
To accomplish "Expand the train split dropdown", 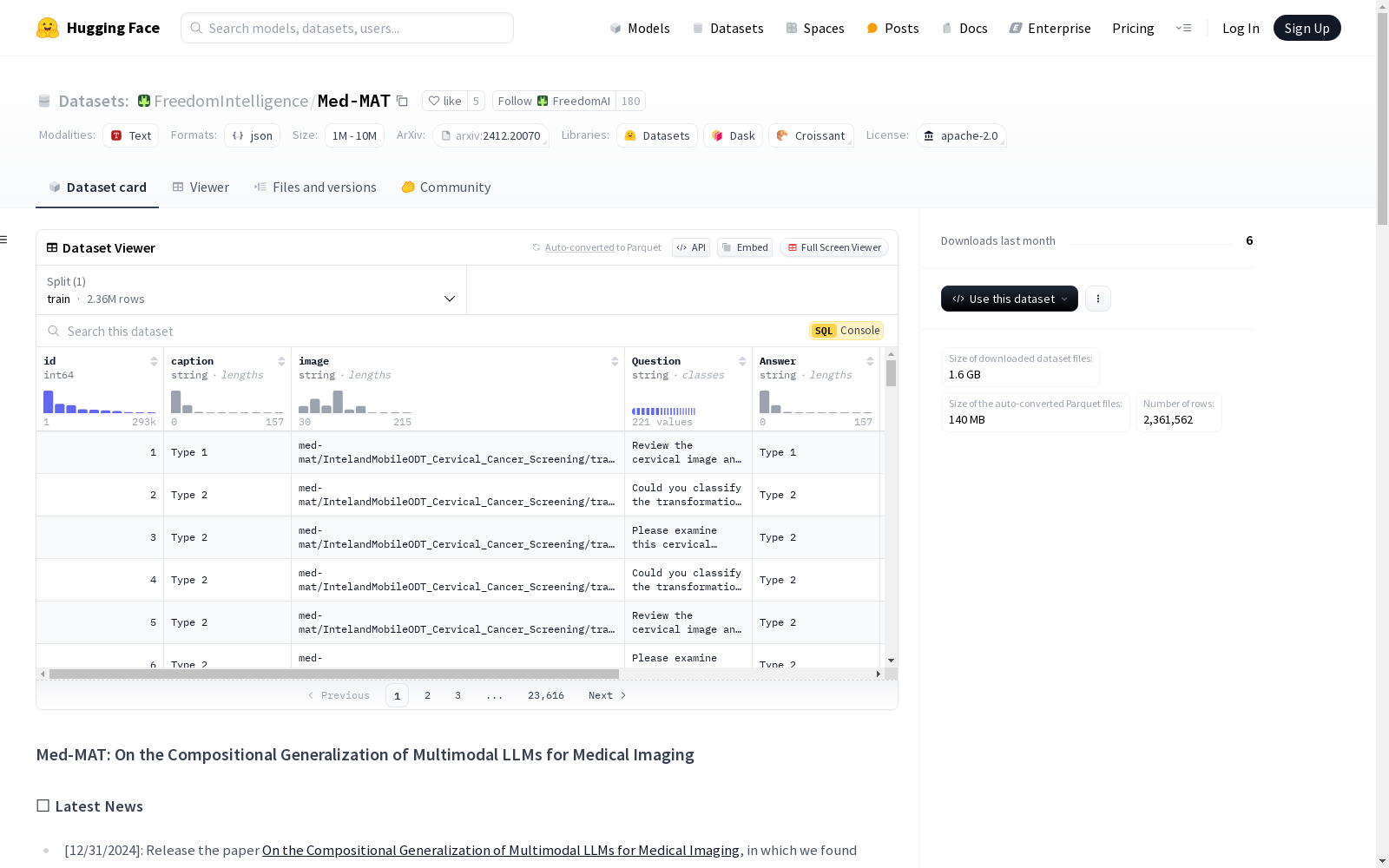I will click(252, 290).
